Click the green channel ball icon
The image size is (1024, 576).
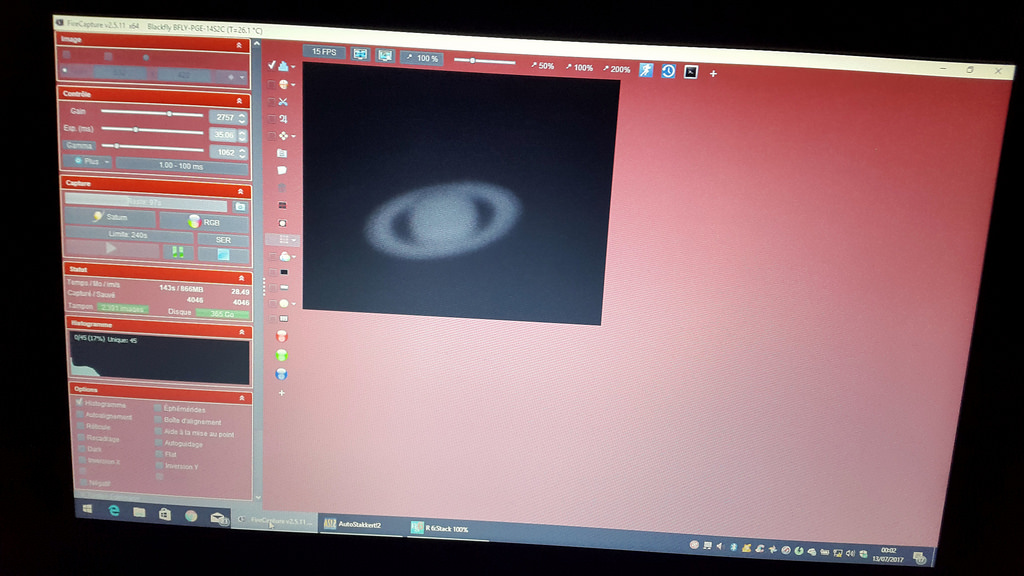pos(281,355)
